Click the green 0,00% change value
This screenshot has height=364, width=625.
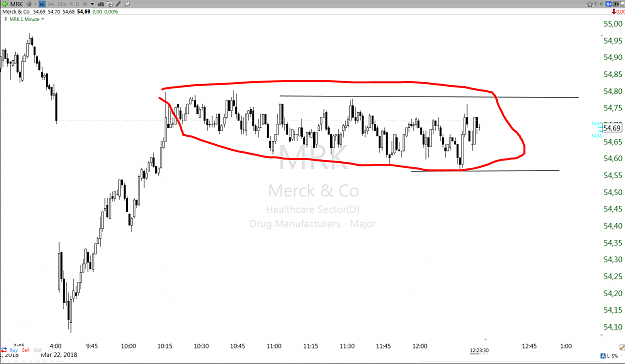pos(111,12)
